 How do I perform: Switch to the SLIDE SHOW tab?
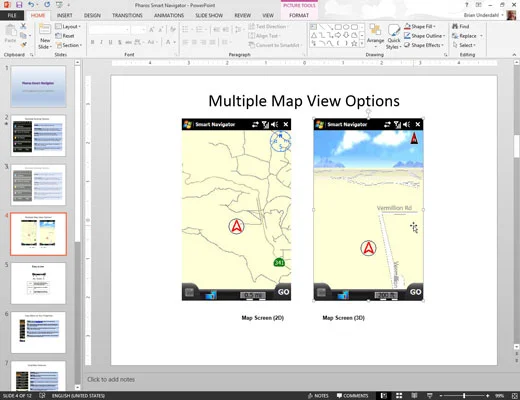tap(209, 15)
